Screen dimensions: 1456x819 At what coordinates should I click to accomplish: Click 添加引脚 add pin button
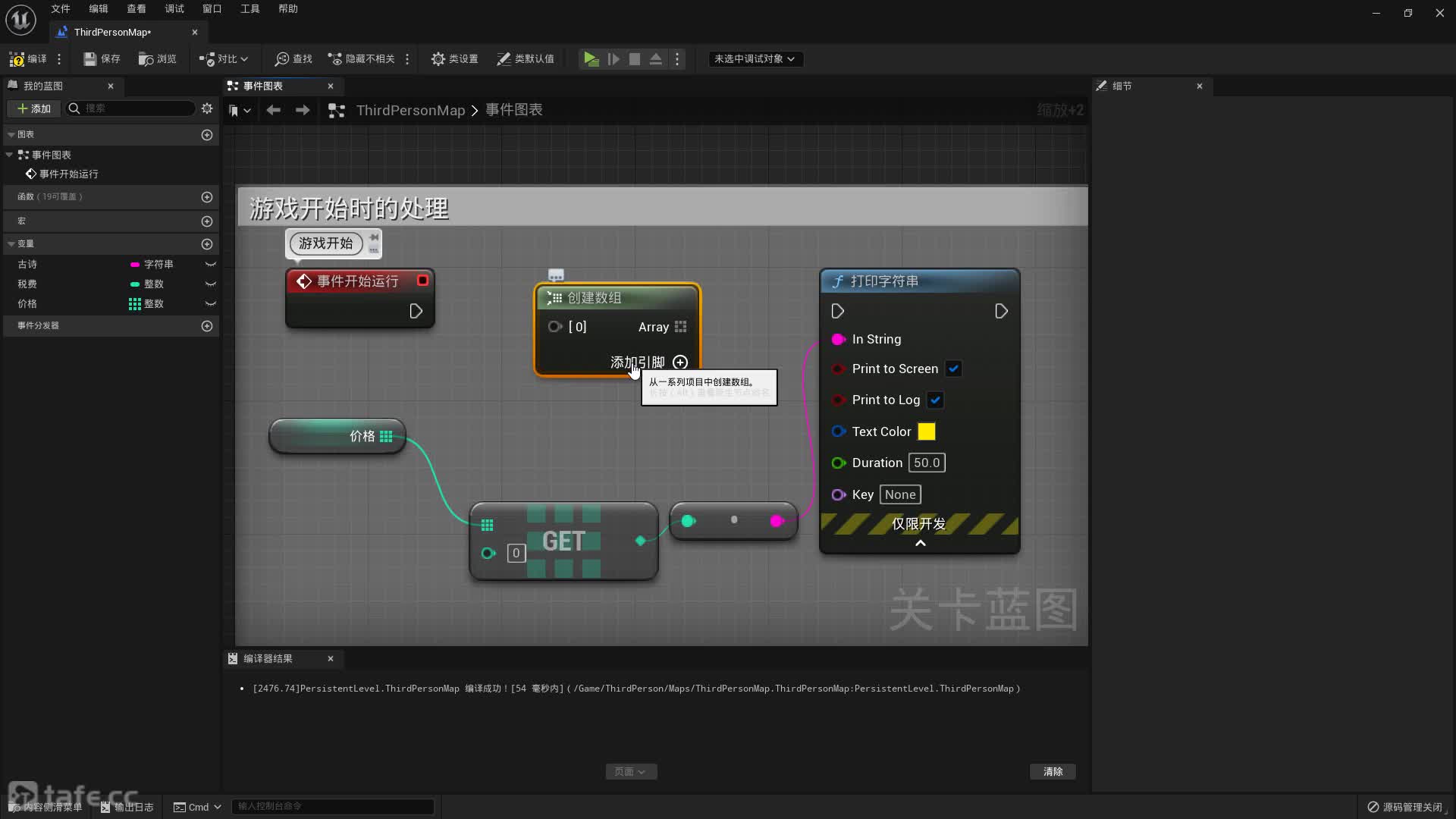point(649,362)
